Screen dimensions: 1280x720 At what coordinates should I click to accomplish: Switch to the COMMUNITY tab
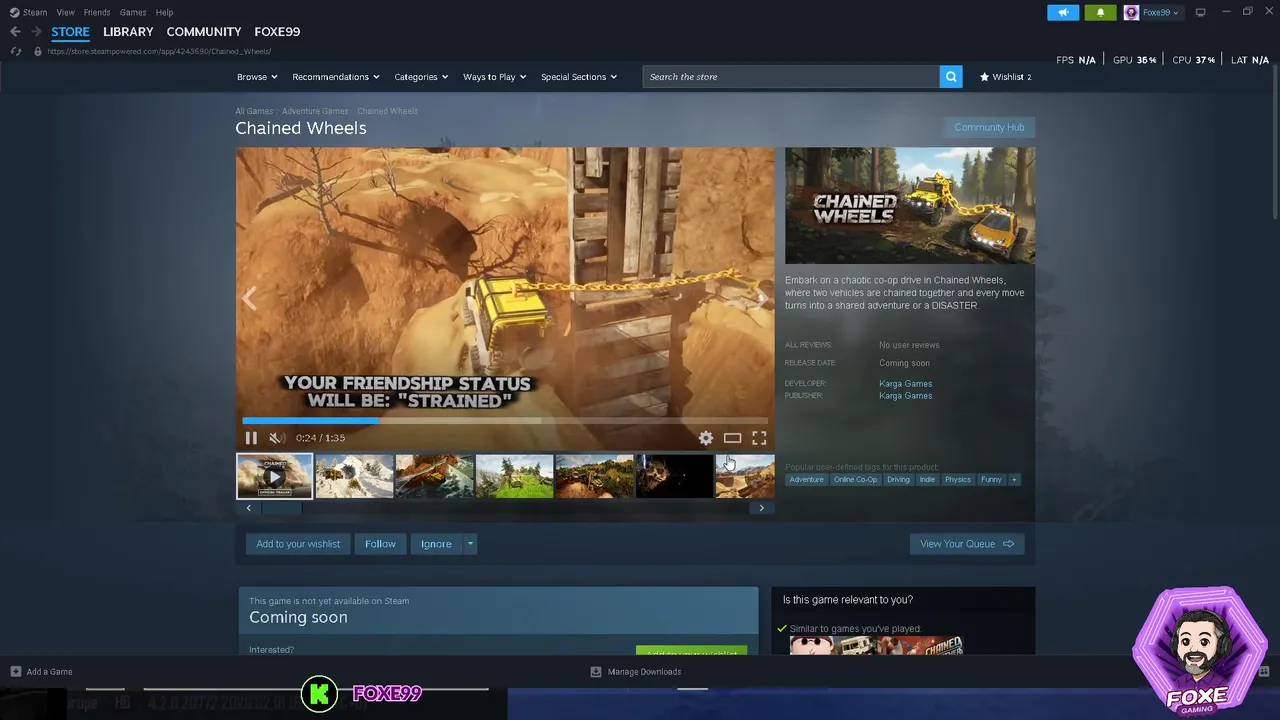[204, 32]
